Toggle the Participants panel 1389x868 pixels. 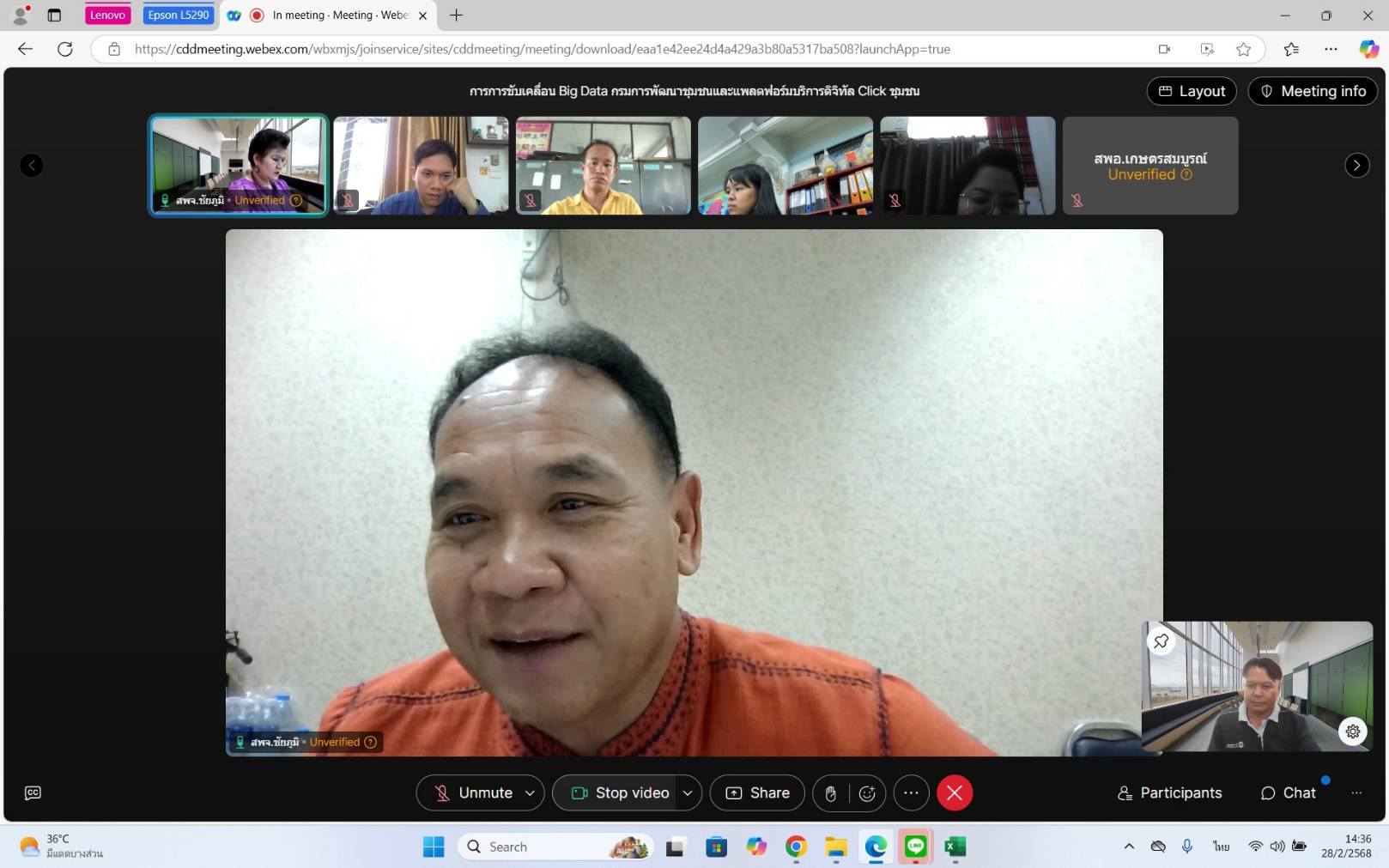(1169, 793)
